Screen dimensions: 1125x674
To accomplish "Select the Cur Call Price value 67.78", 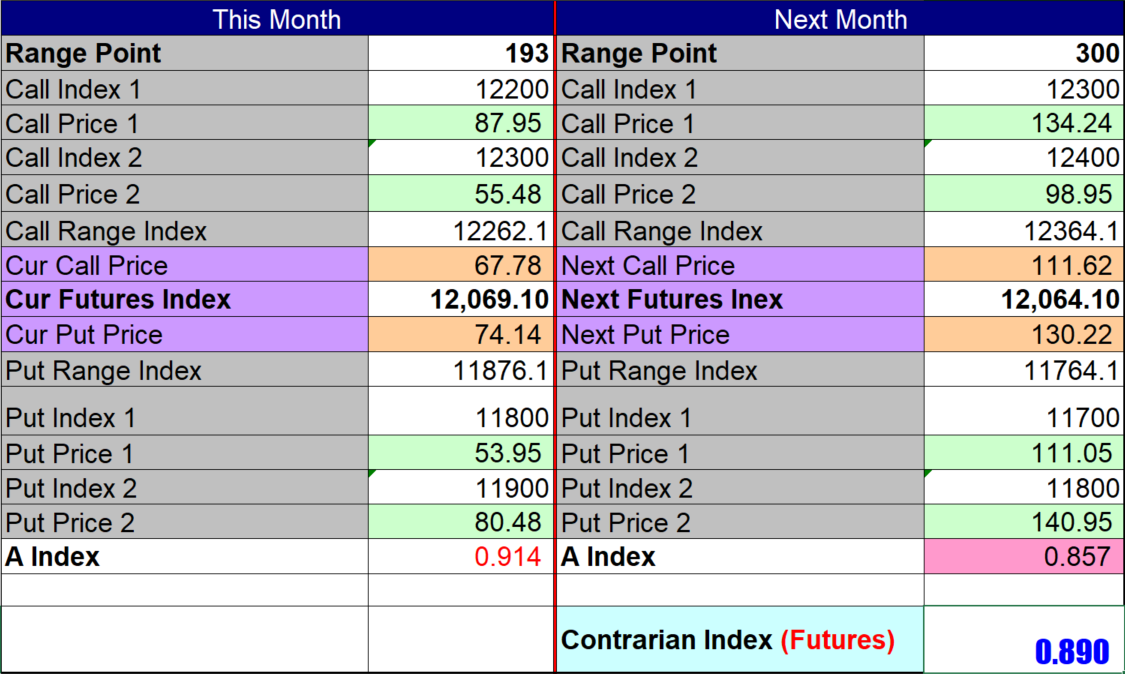I will tap(461, 266).
